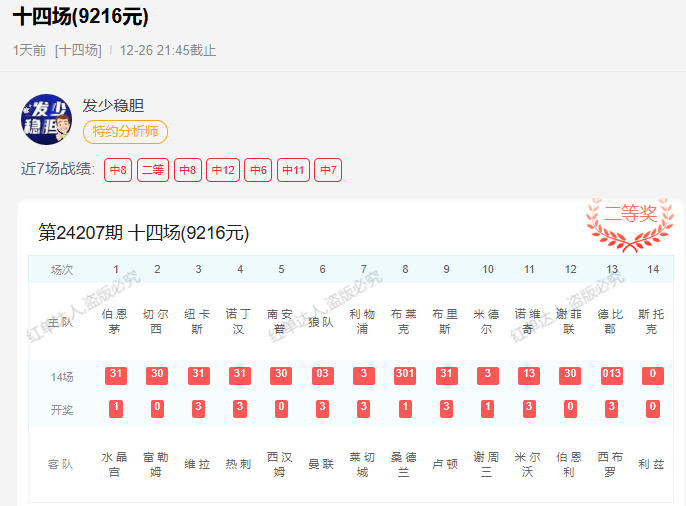The height and width of the screenshot is (506, 686).
Task: Click the 十四场(9216元) page title
Action: pyautogui.click(x=80, y=19)
